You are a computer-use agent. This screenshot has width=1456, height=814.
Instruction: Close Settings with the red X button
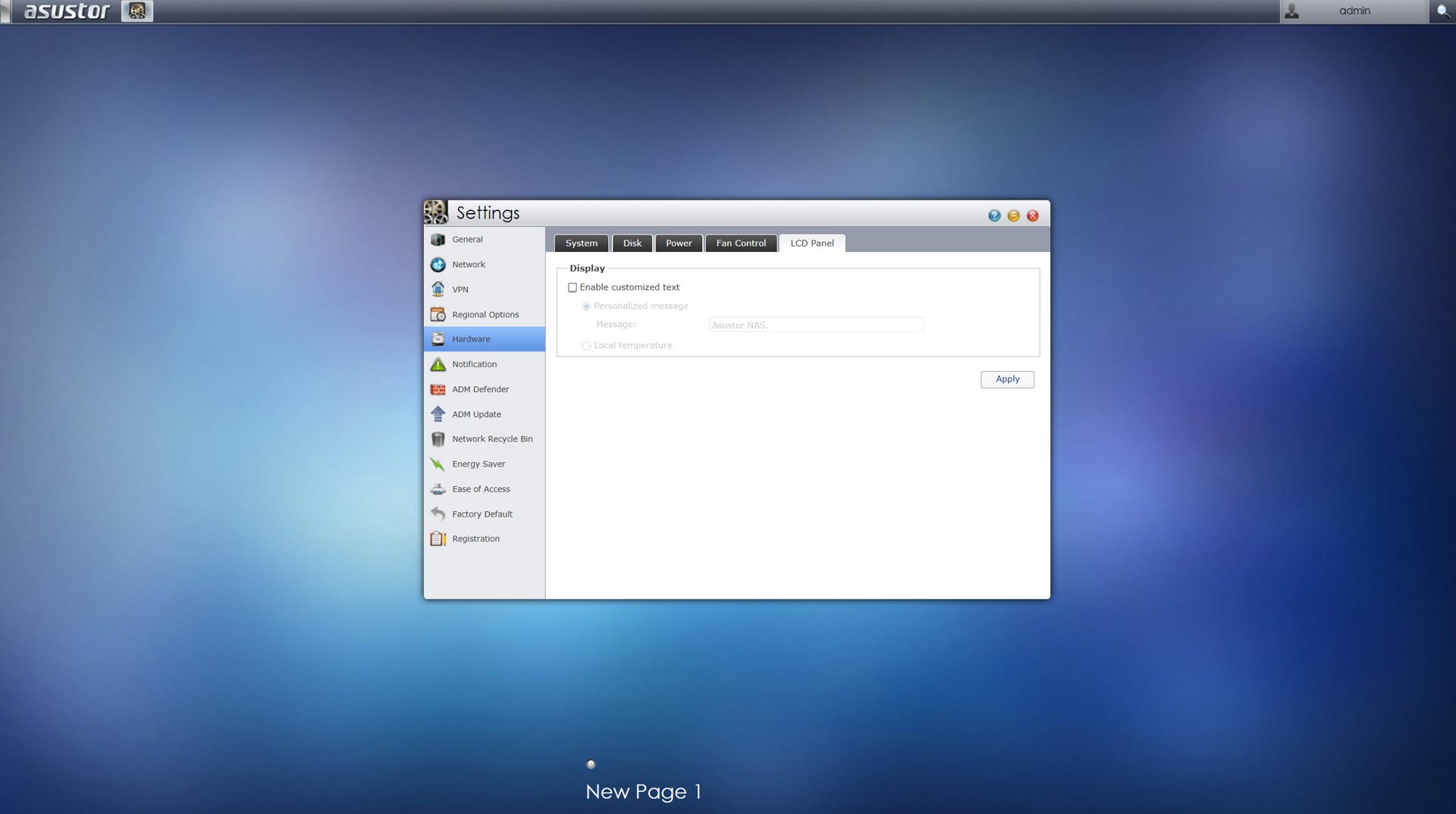1032,216
